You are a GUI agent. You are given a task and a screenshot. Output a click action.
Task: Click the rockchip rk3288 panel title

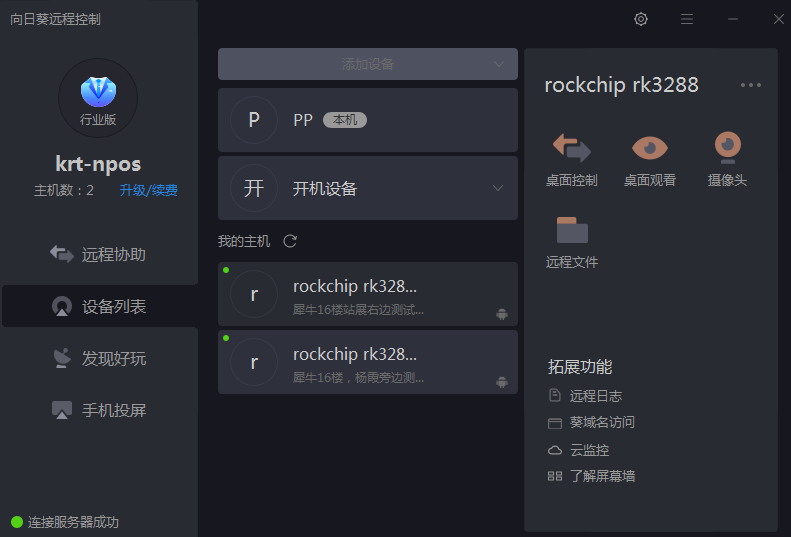pos(622,85)
